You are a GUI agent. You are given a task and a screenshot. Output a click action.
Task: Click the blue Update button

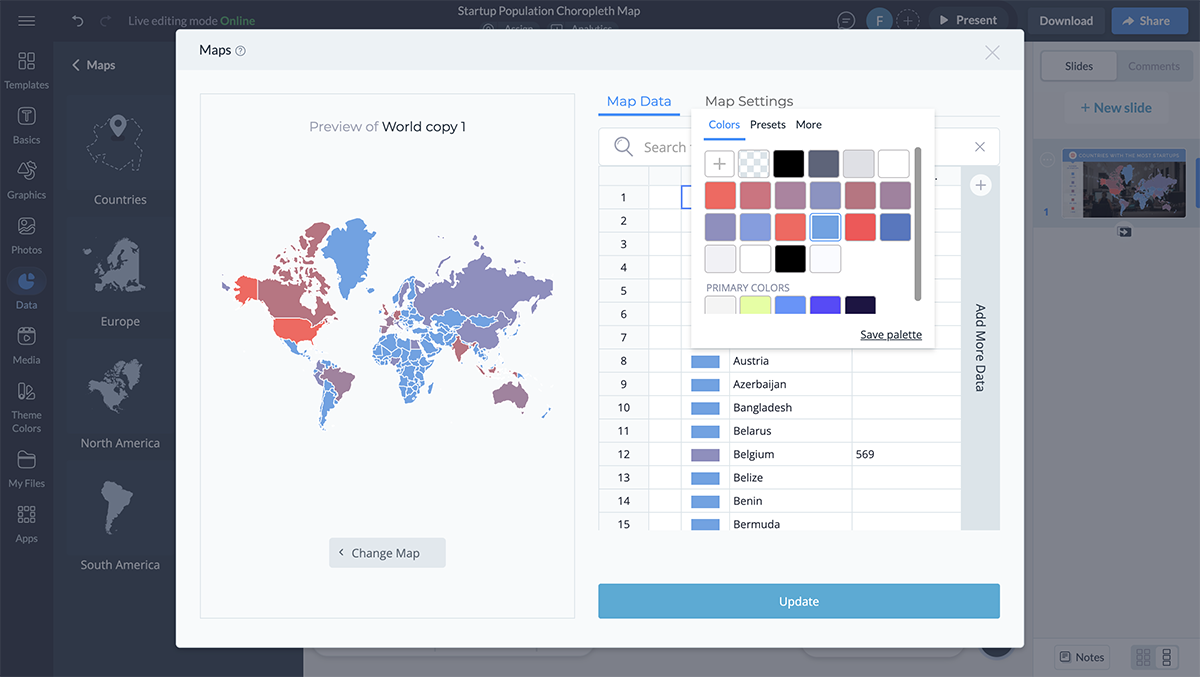point(798,601)
